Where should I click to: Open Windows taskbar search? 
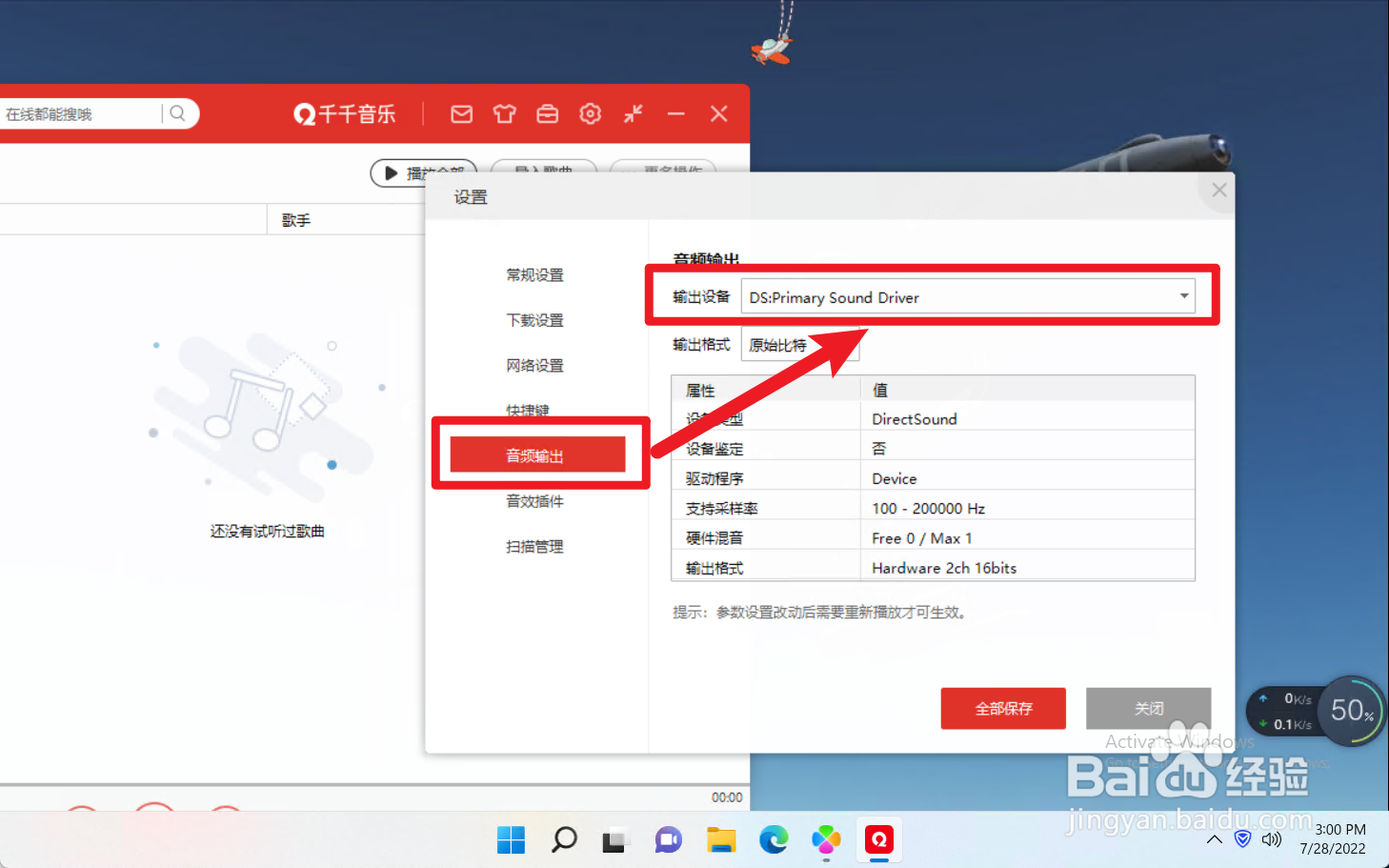point(564,839)
